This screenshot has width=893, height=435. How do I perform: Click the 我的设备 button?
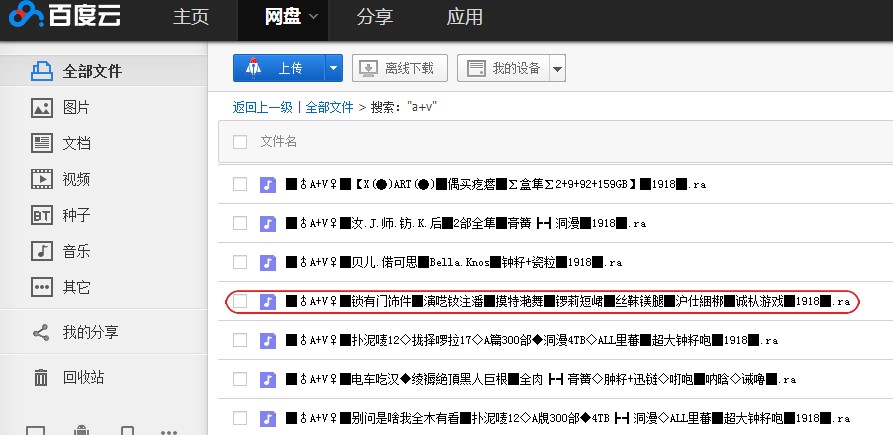click(x=503, y=68)
